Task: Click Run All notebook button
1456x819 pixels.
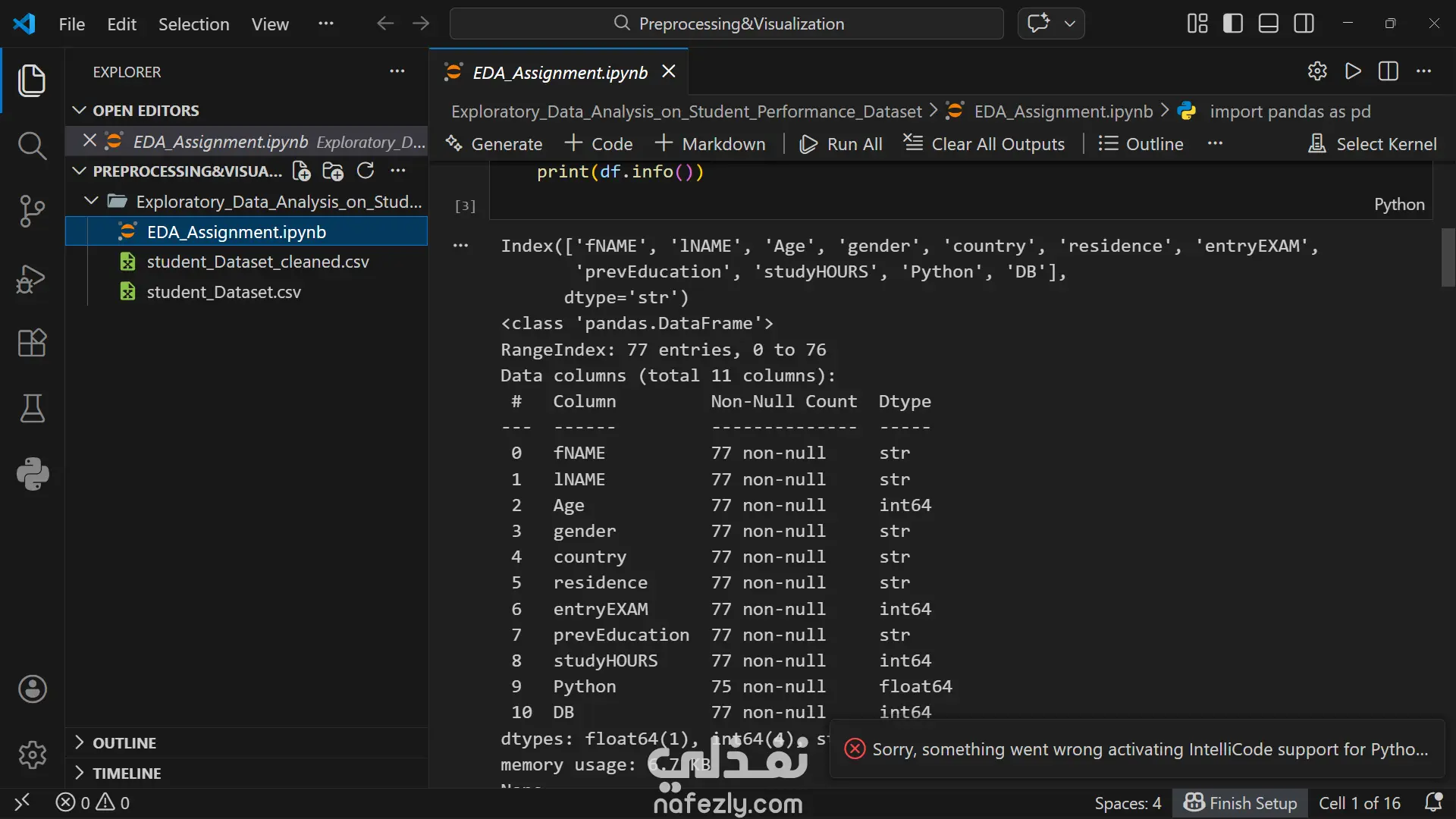Action: click(841, 144)
